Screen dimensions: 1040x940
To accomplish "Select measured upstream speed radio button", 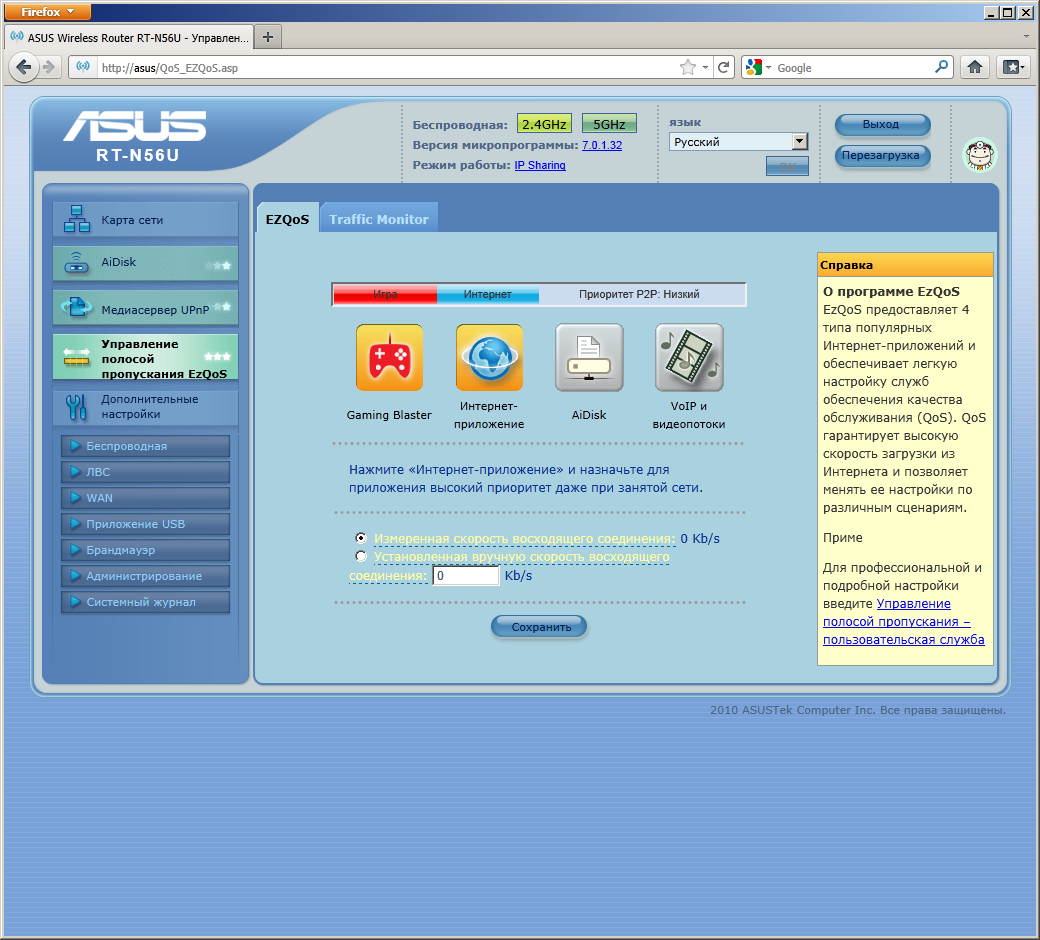I will (361, 538).
